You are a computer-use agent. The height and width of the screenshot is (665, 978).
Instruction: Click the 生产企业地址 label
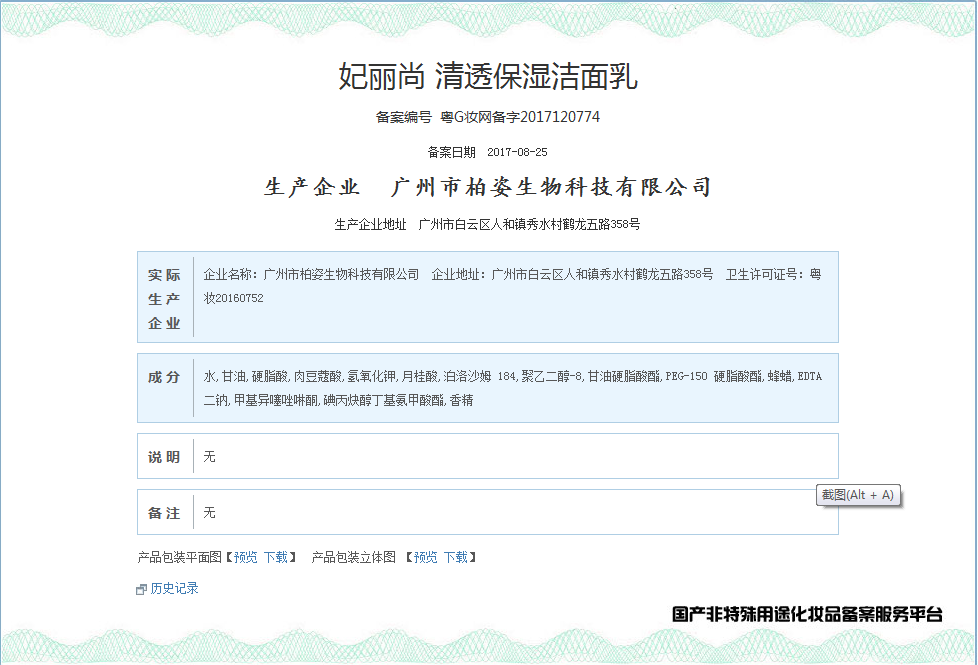(x=370, y=225)
